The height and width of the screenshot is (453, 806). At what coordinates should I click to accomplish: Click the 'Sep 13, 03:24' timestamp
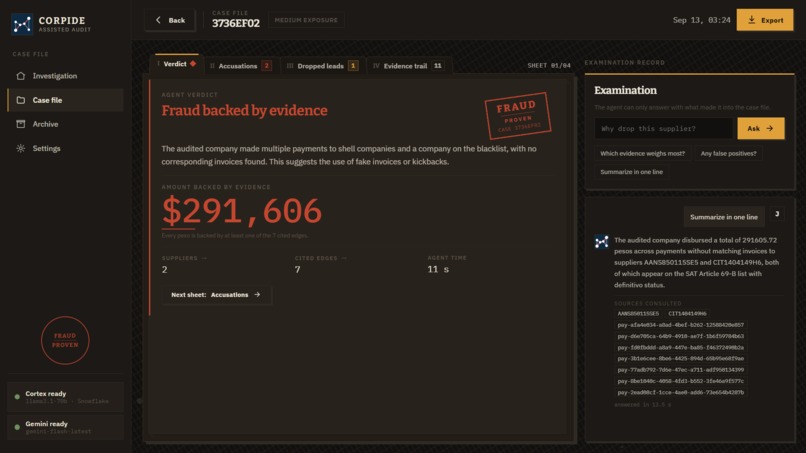pos(701,20)
